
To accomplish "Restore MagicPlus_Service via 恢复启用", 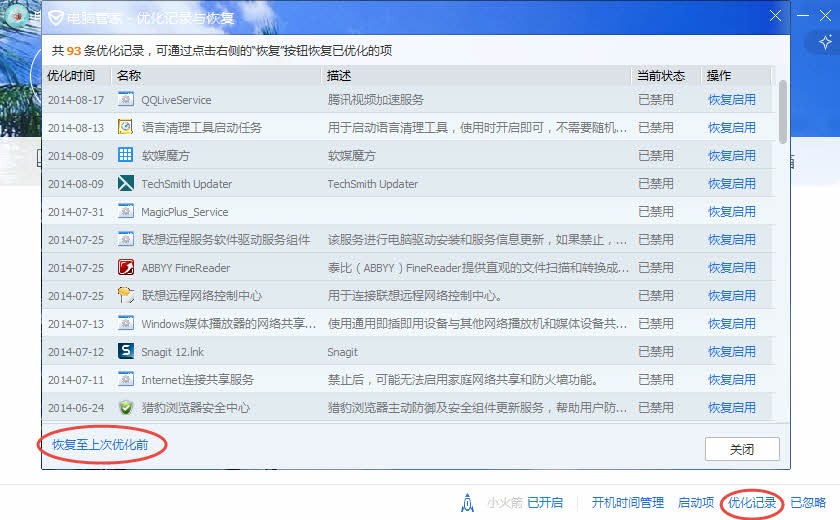I will coord(732,212).
